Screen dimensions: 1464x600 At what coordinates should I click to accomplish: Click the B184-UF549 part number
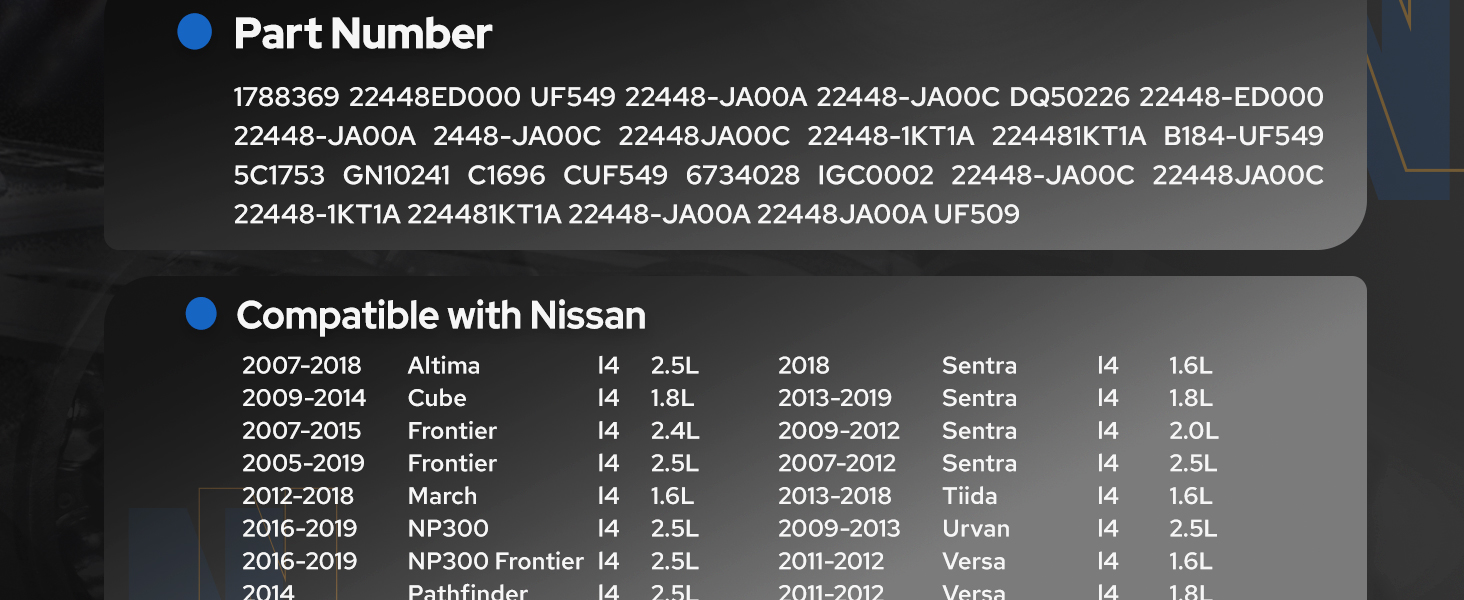click(x=1243, y=136)
